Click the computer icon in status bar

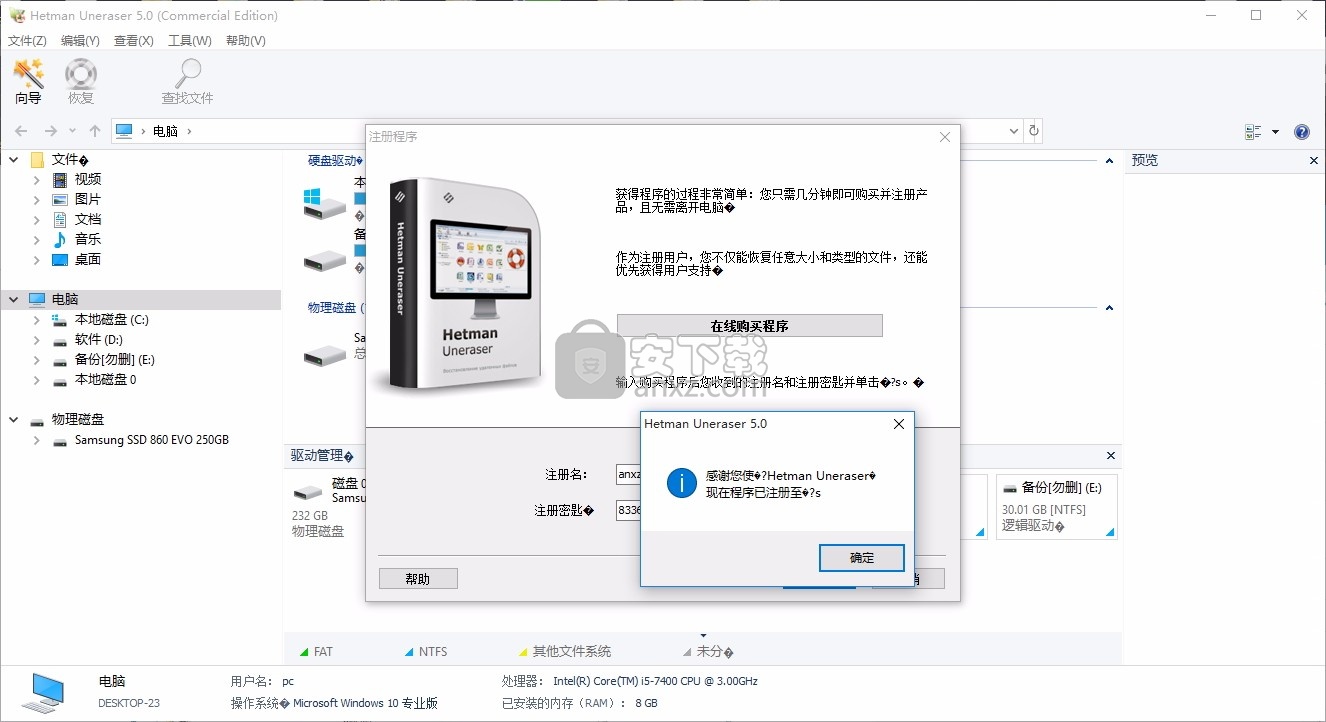pos(44,692)
